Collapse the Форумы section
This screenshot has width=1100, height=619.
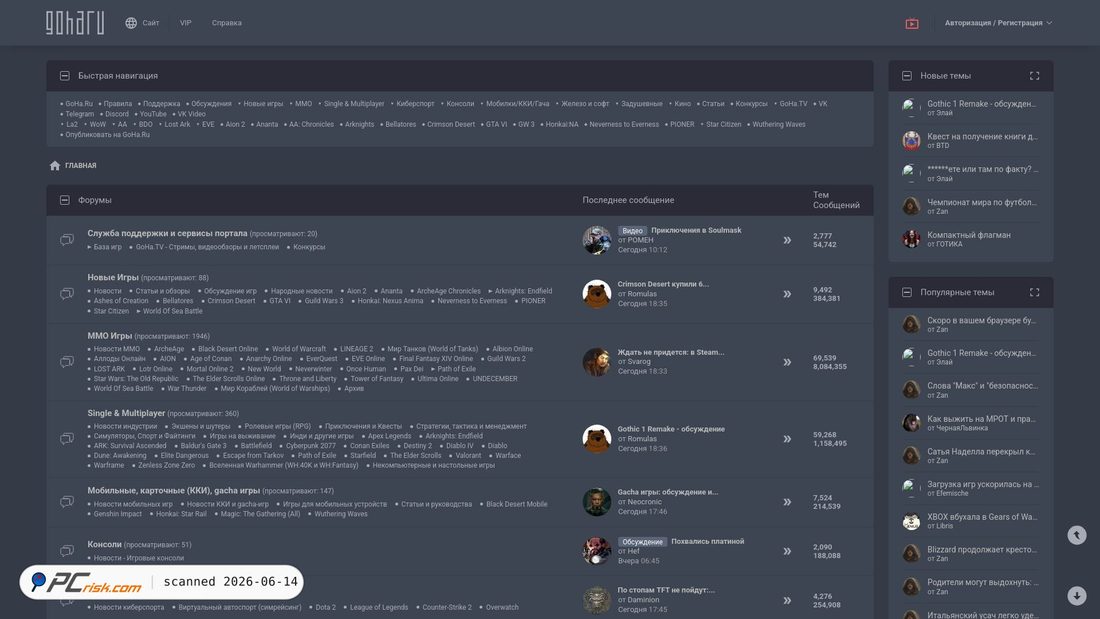(65, 200)
